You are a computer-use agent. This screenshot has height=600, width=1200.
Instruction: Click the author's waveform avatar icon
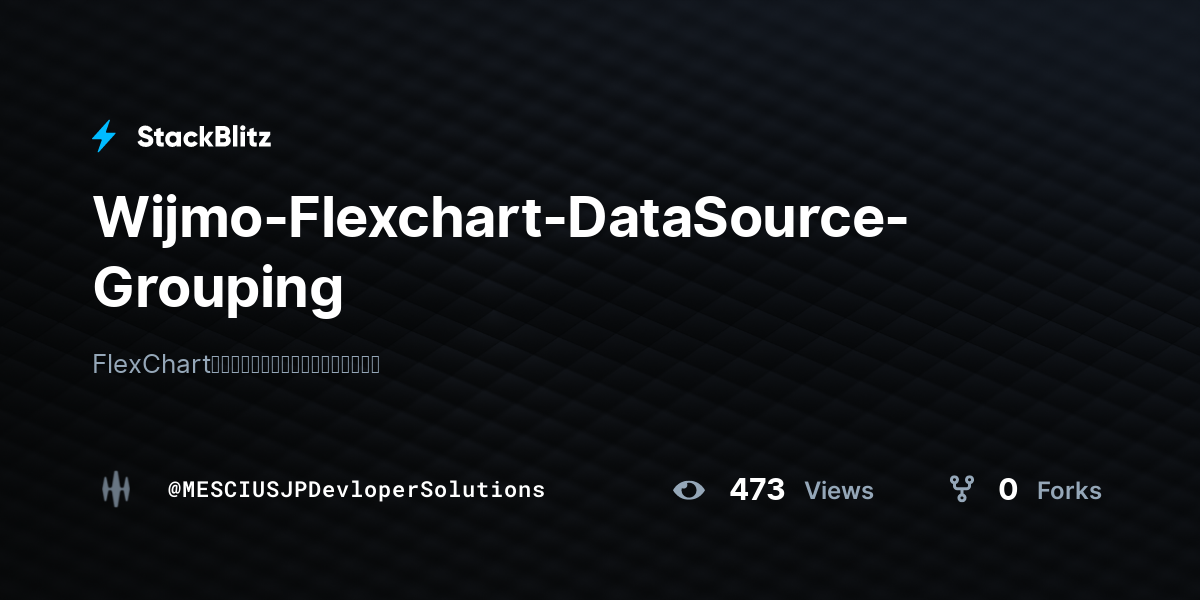(x=116, y=489)
